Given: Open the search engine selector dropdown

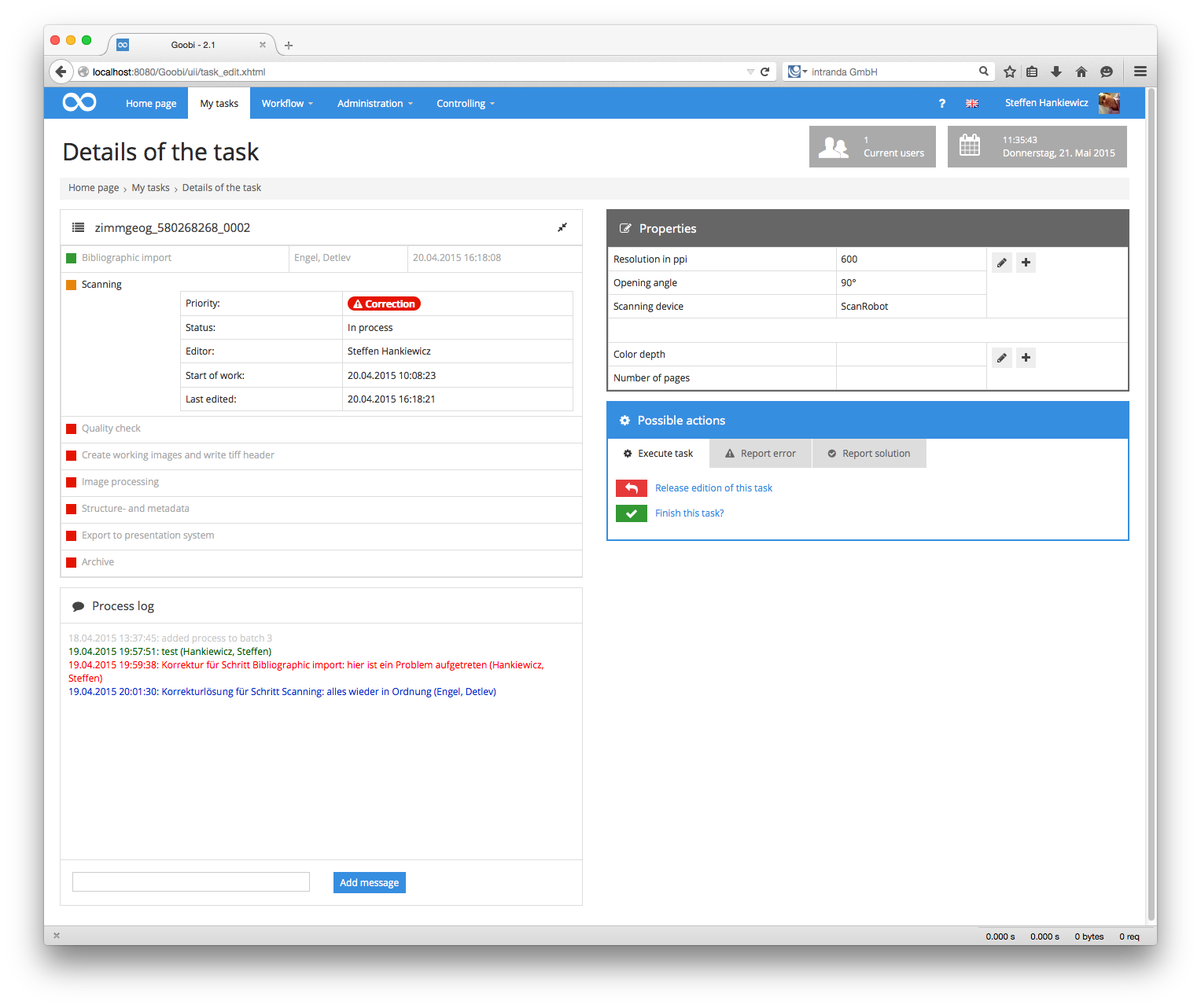Looking at the screenshot, I should coord(798,72).
